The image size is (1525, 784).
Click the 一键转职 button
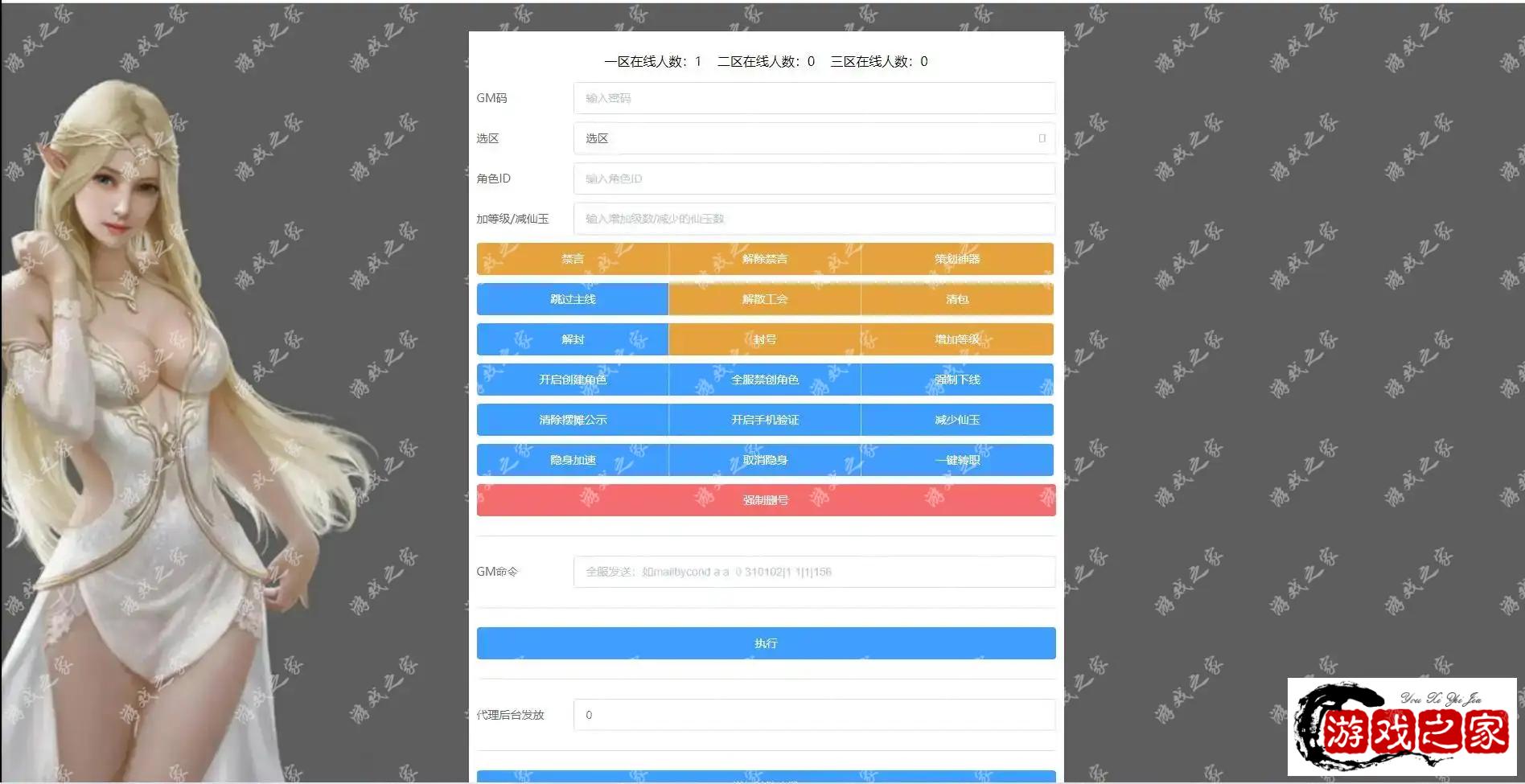[x=956, y=460]
